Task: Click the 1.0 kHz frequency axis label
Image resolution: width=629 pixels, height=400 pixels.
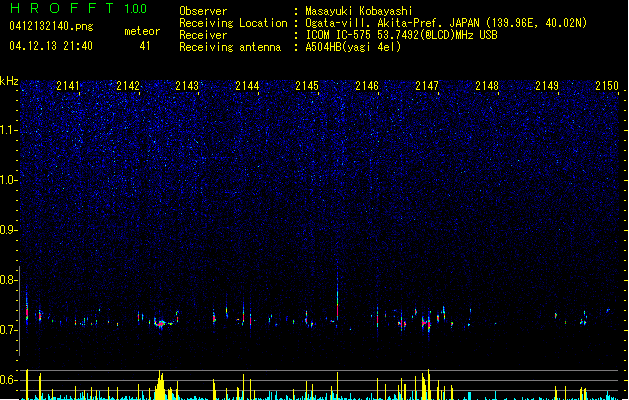Action: coord(9,180)
